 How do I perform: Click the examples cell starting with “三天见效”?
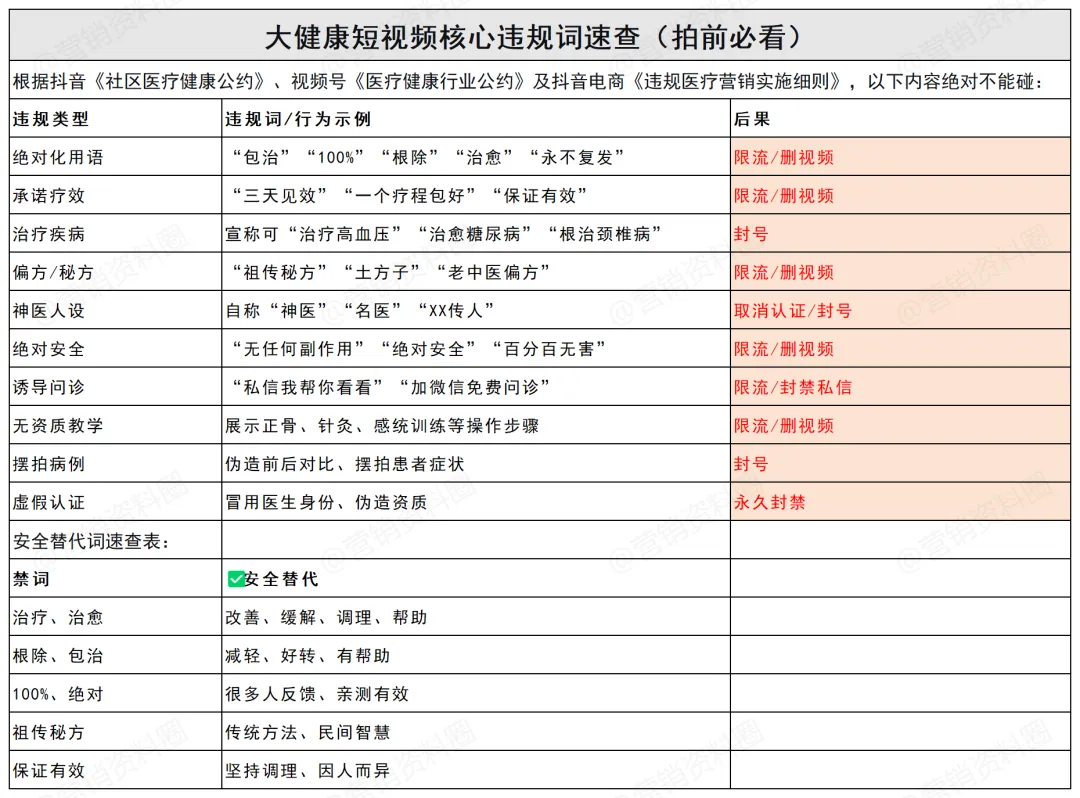coord(476,196)
